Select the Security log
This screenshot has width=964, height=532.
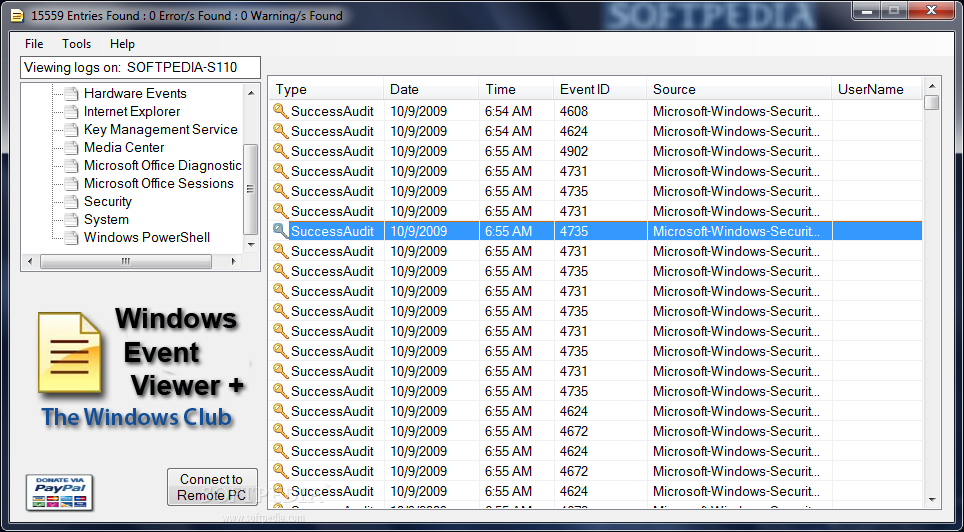click(x=108, y=202)
